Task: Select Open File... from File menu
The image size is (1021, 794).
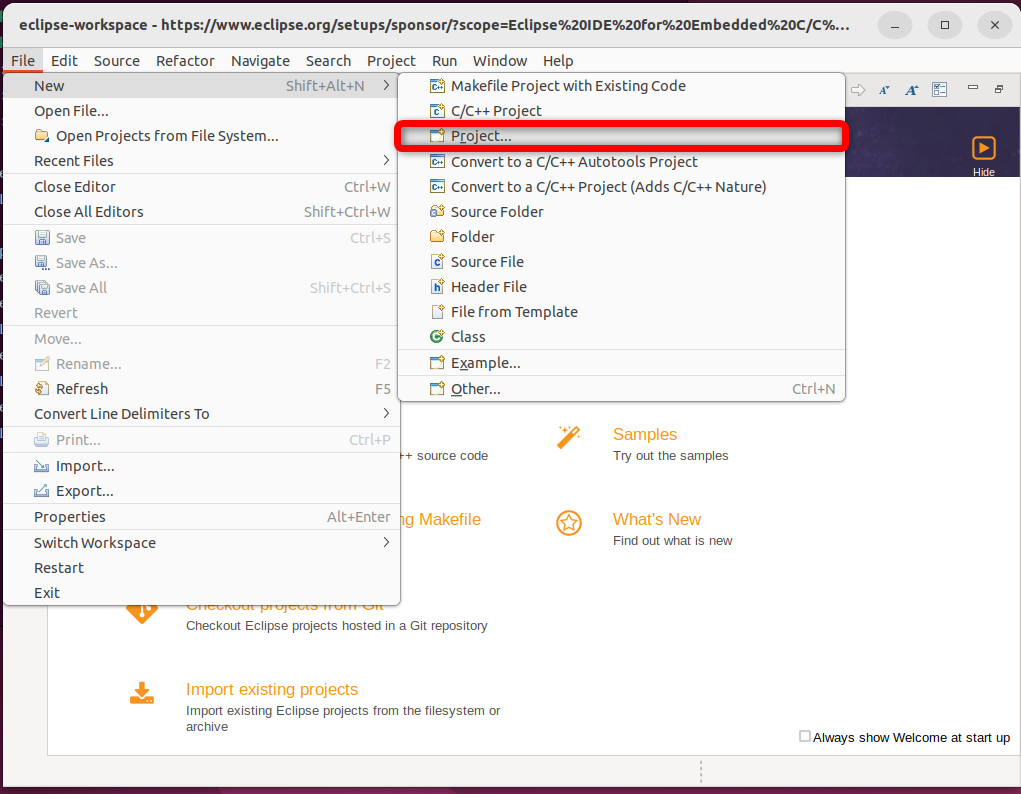Action: point(201,111)
